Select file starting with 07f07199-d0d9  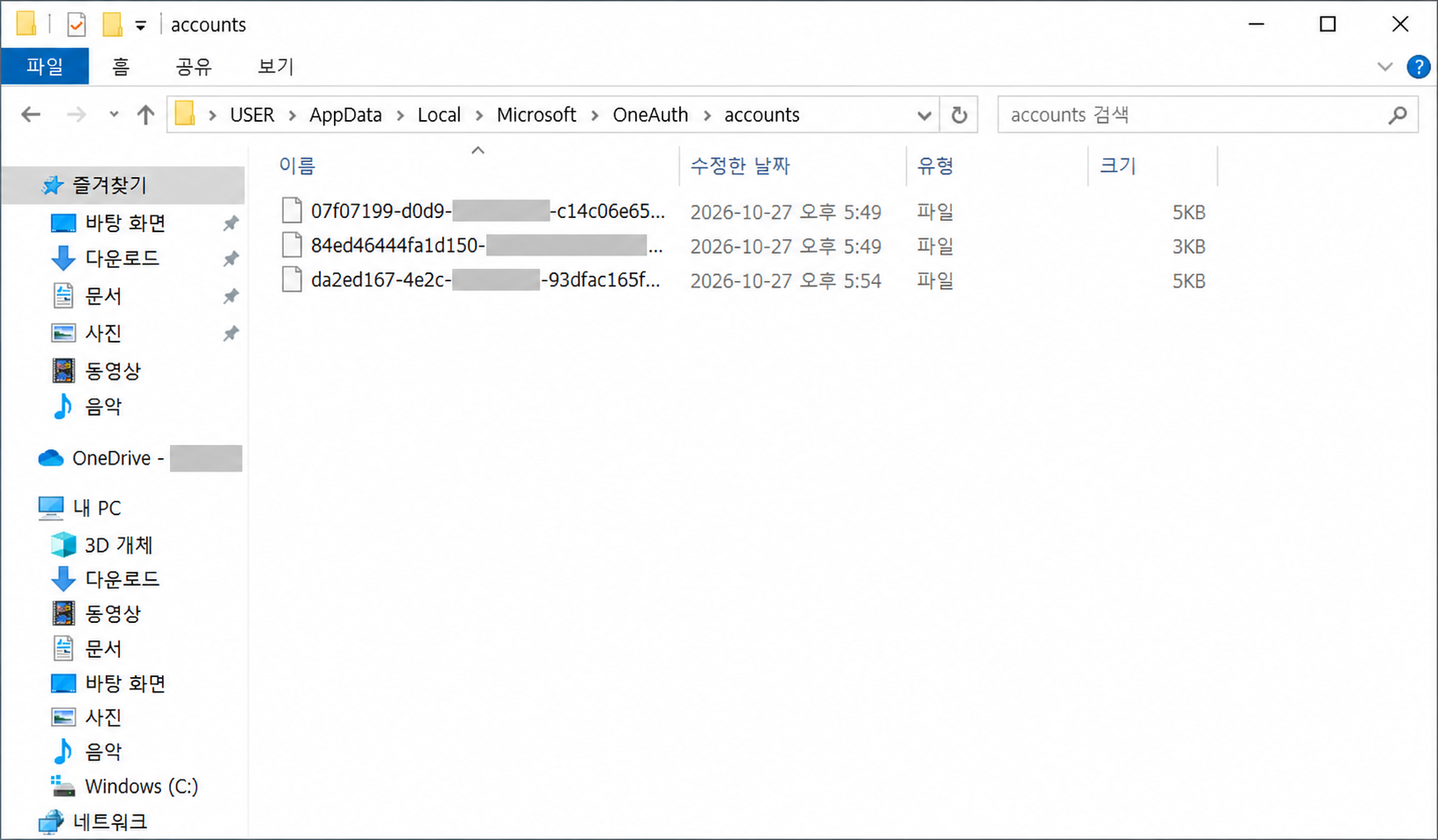point(473,212)
